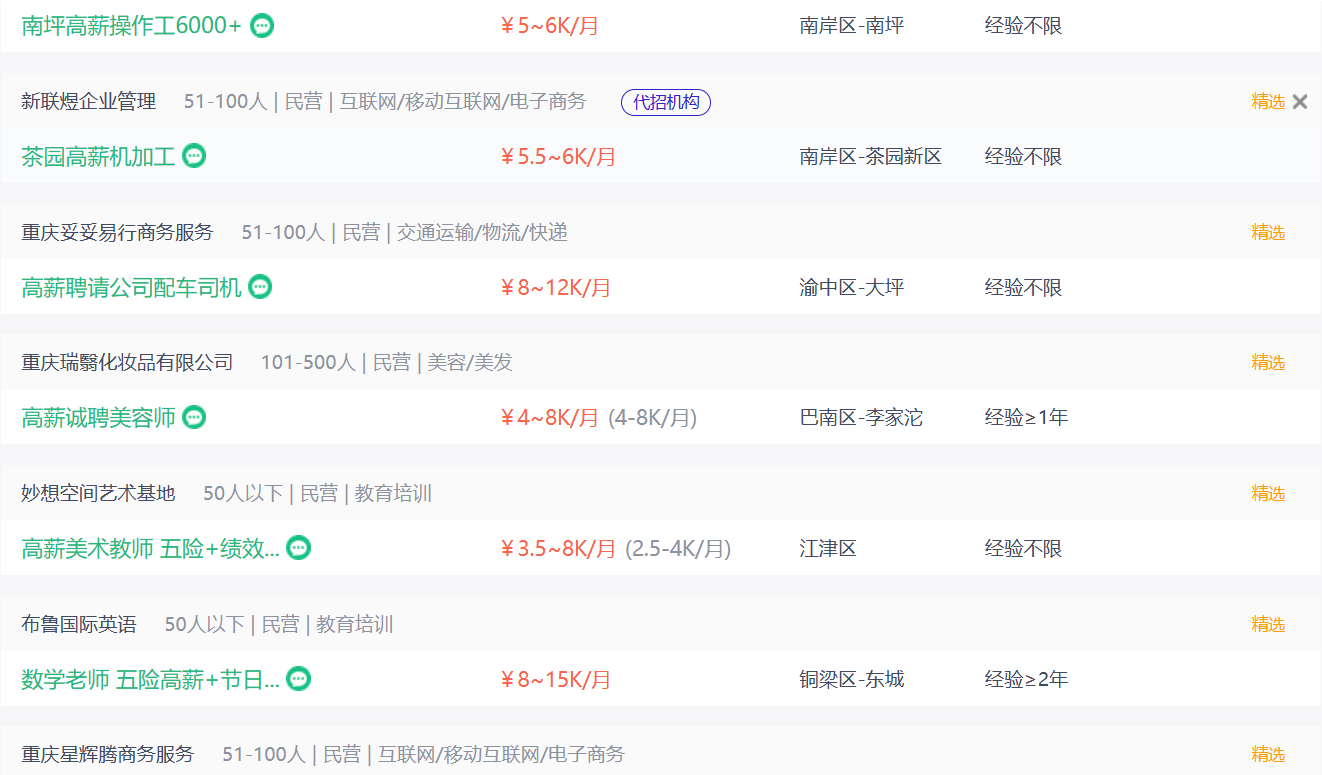Viewport: 1322px width, 775px height.
Task: Open 茶园高薪机加工 job title link
Action: [x=98, y=157]
